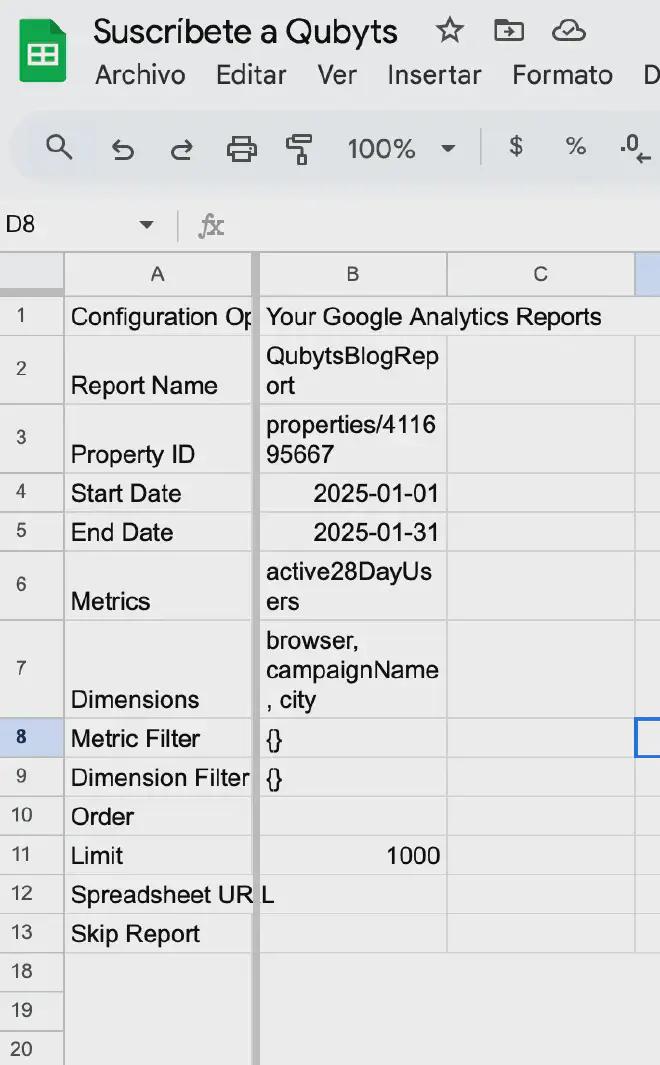Click the move to folder icon
The image size is (660, 1065).
click(x=509, y=31)
